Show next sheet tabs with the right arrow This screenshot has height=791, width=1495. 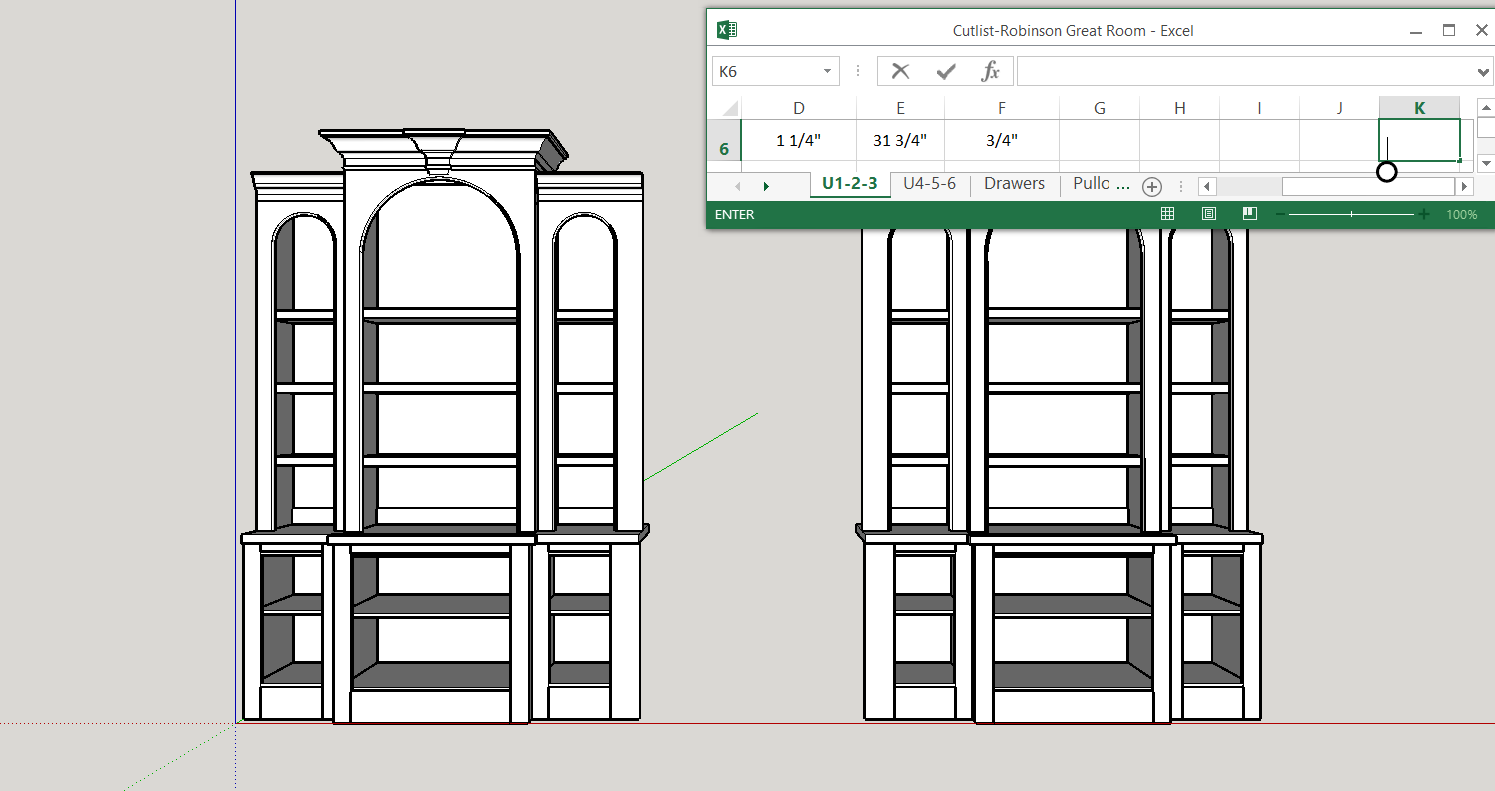(x=766, y=186)
